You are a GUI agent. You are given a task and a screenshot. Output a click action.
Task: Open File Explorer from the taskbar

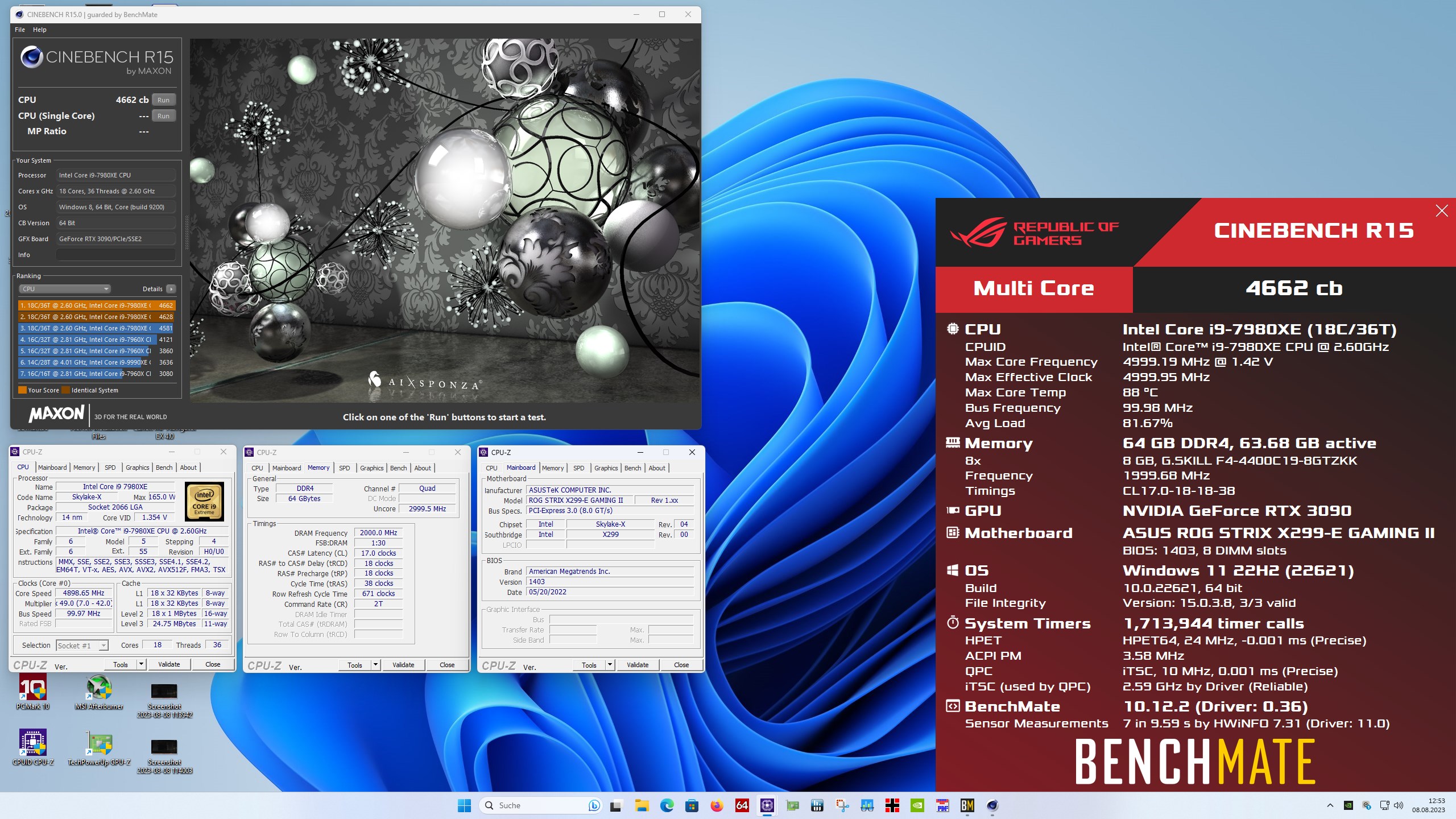[x=642, y=805]
